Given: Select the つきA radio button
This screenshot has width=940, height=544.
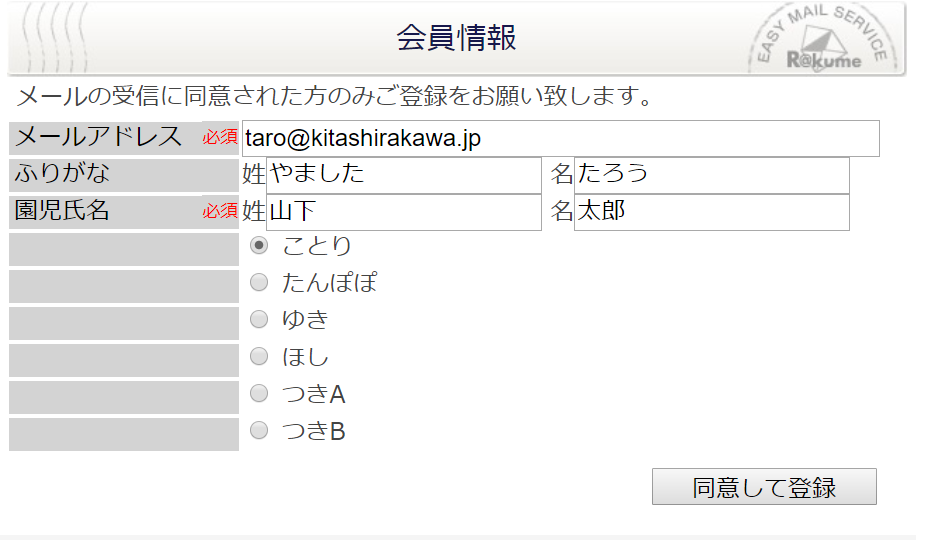Looking at the screenshot, I should tap(259, 393).
